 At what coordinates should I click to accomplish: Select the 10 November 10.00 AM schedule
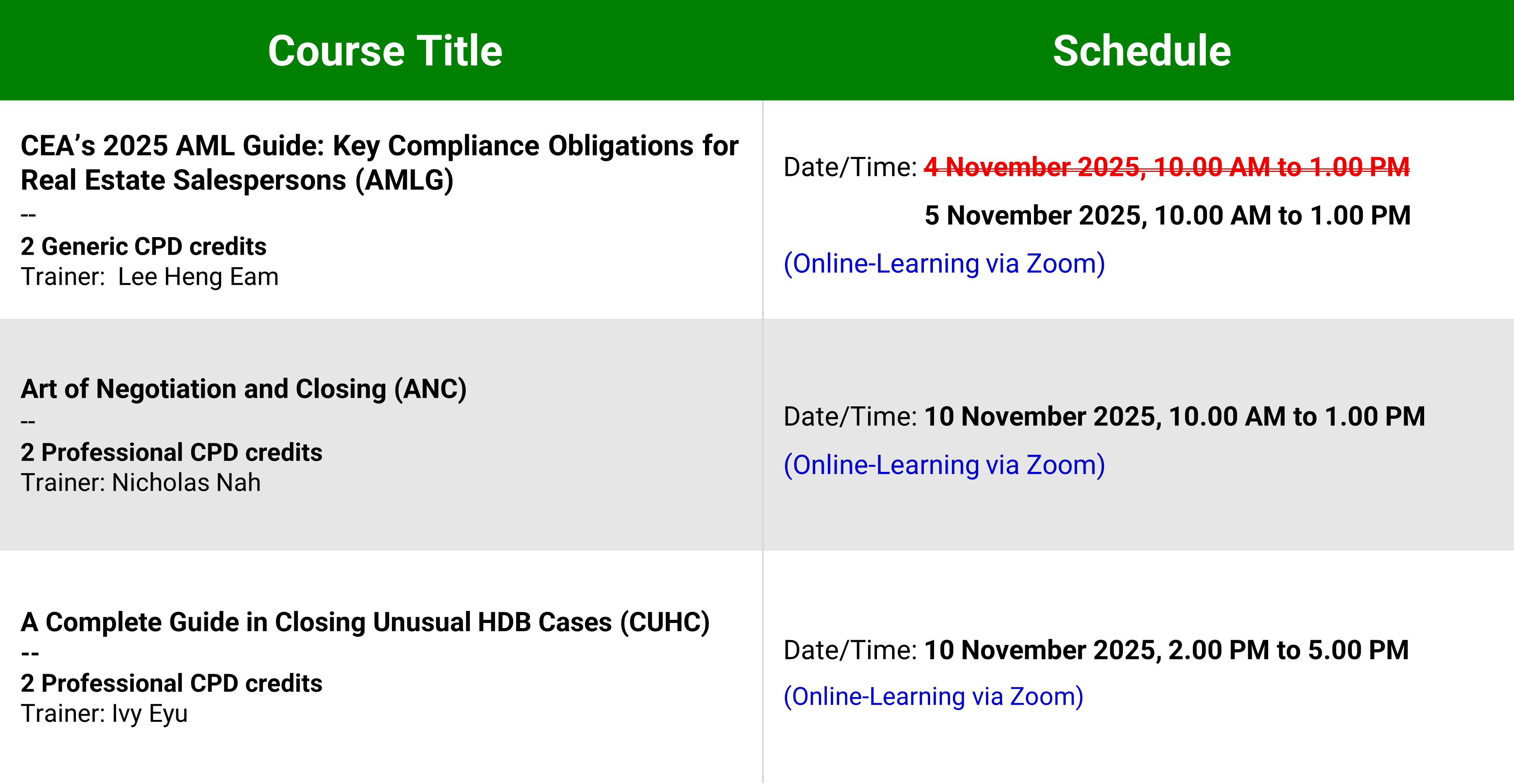tap(1174, 416)
